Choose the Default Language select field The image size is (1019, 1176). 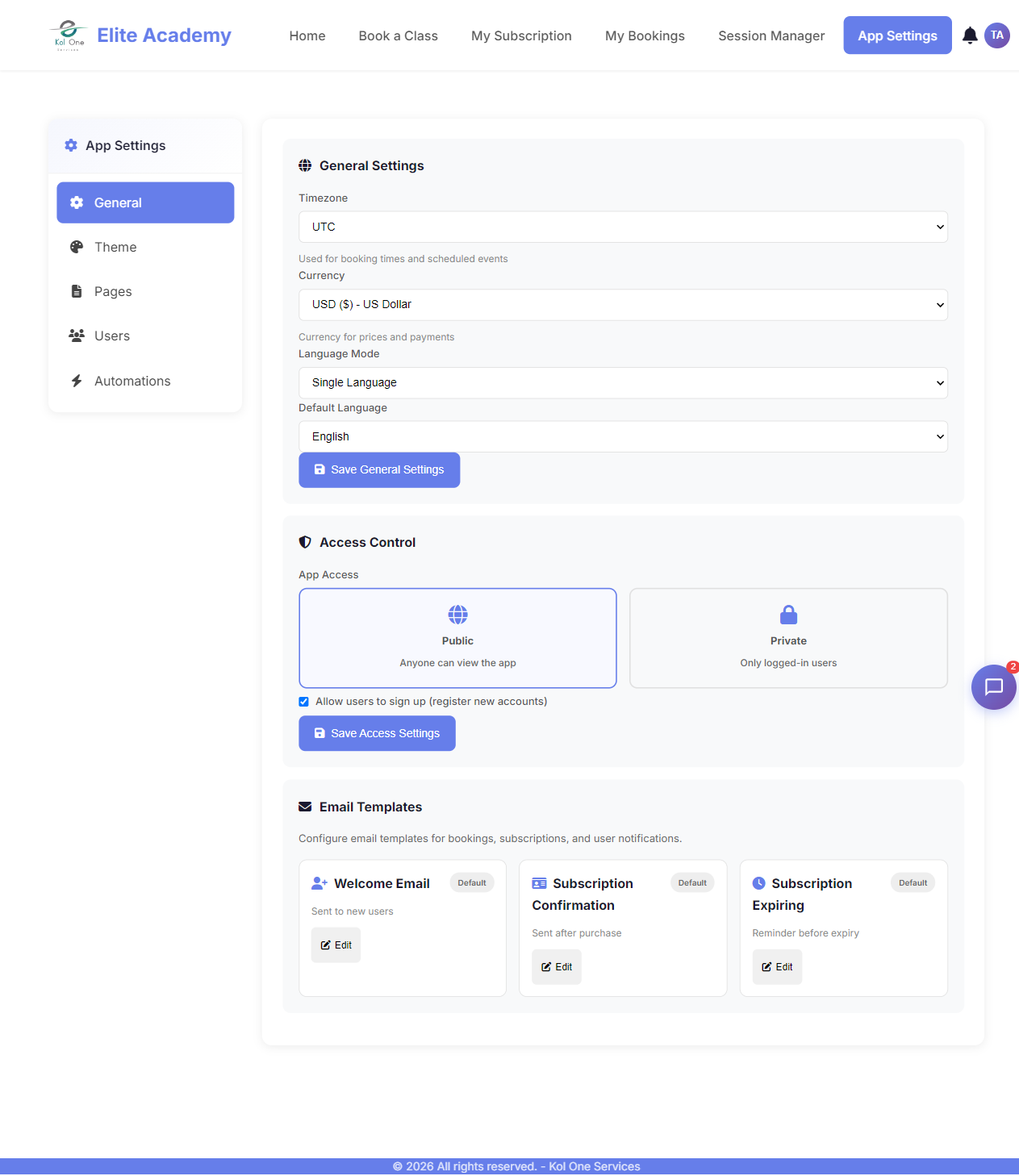tap(623, 437)
